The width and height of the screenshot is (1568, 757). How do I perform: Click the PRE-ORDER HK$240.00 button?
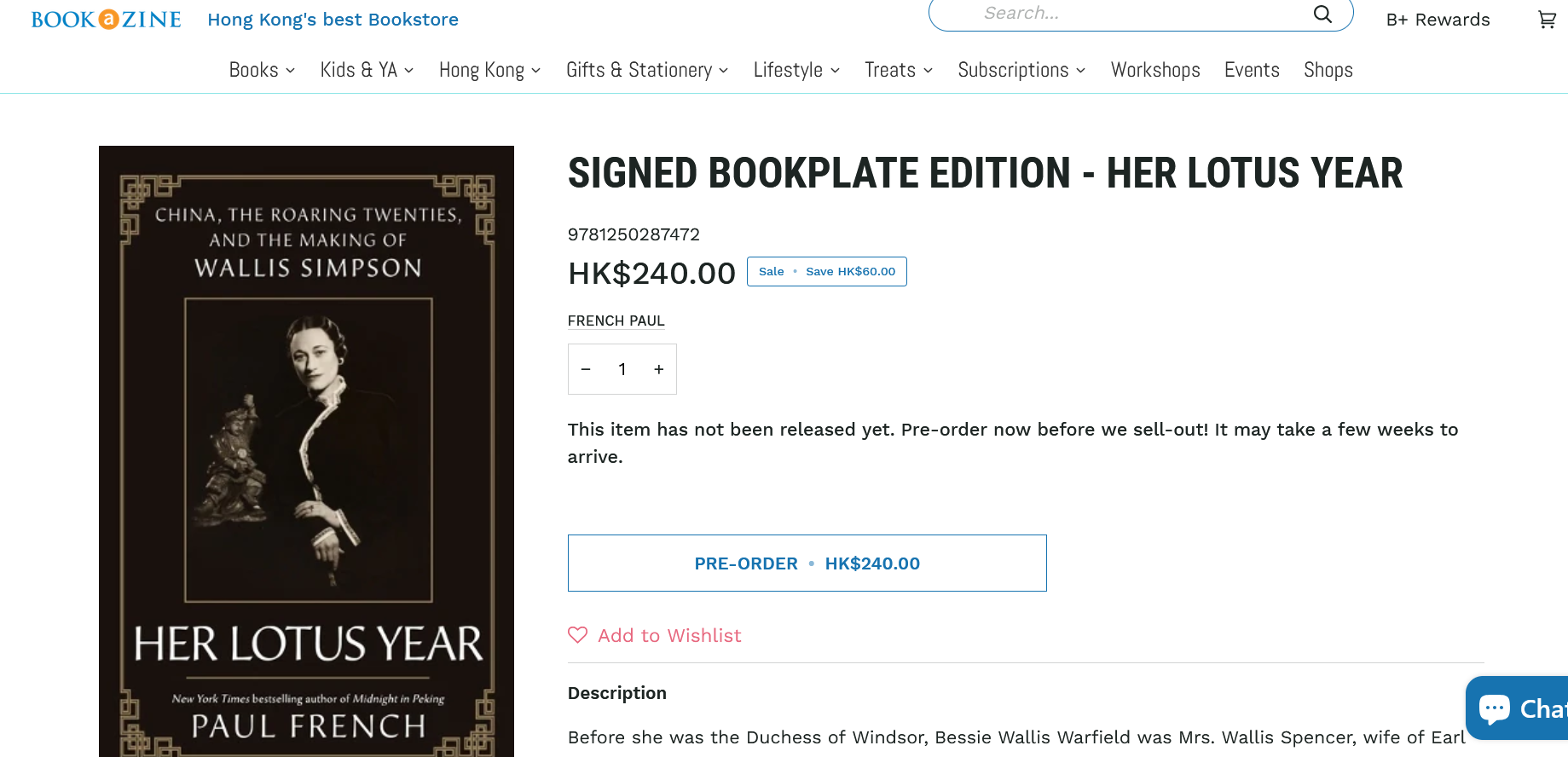pos(807,563)
